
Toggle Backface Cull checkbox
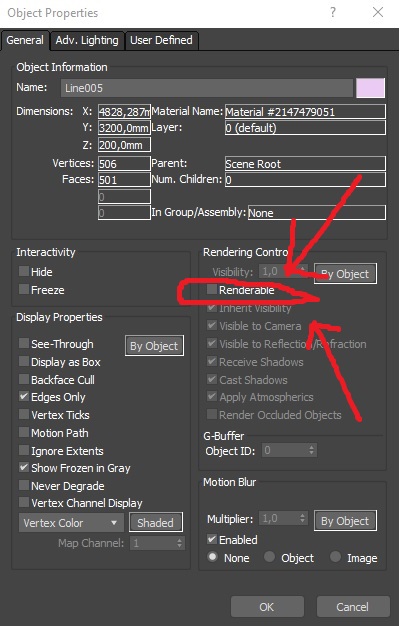pos(24,379)
